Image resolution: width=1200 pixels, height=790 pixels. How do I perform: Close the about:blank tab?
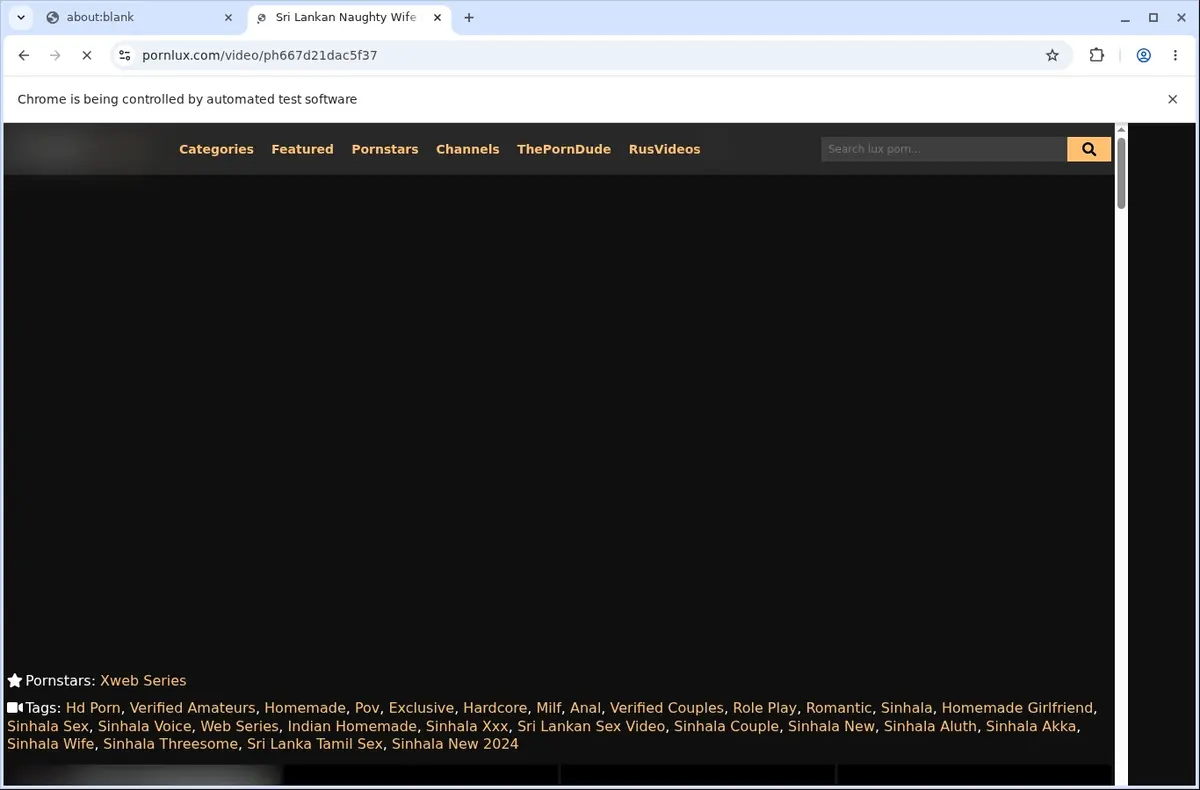click(228, 17)
